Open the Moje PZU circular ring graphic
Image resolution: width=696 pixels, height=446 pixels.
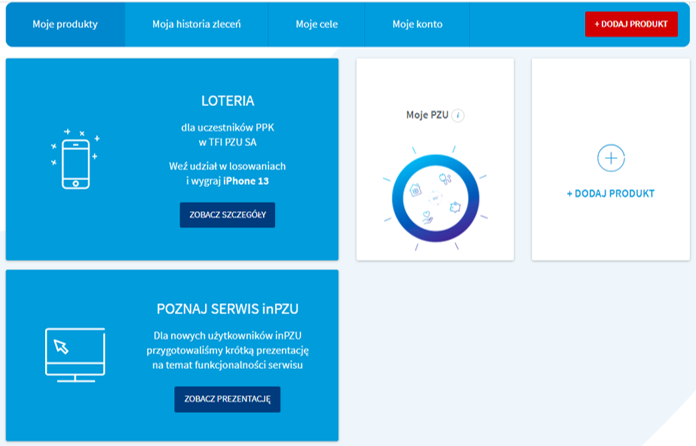point(435,198)
